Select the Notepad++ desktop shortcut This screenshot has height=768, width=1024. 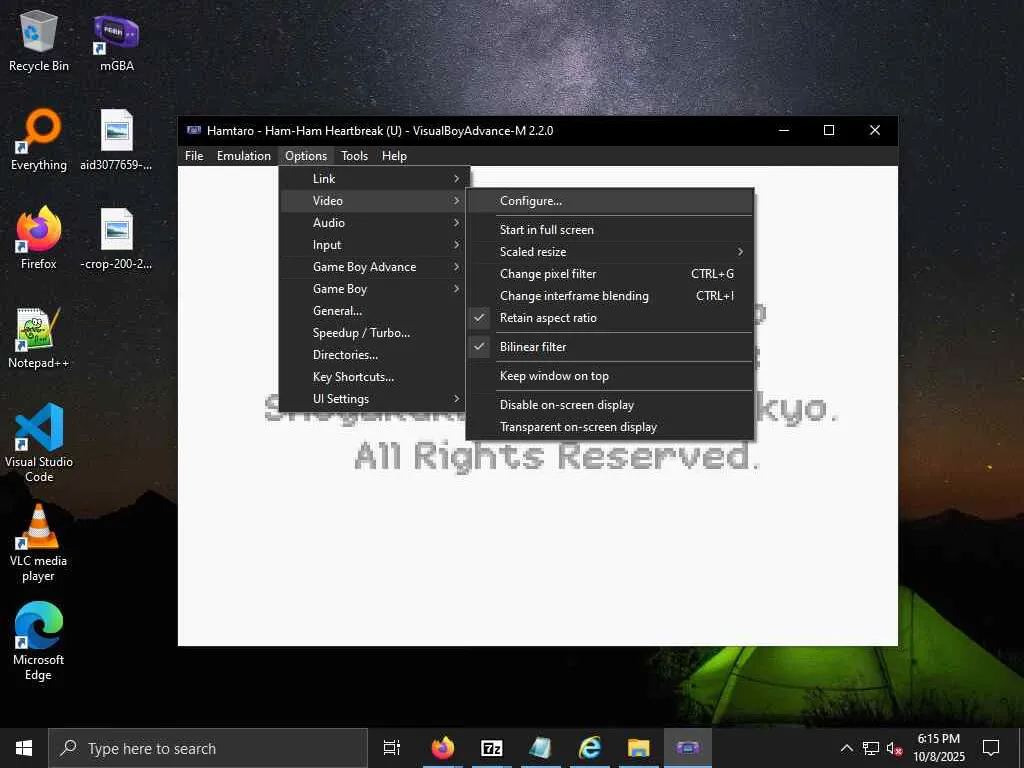(39, 338)
